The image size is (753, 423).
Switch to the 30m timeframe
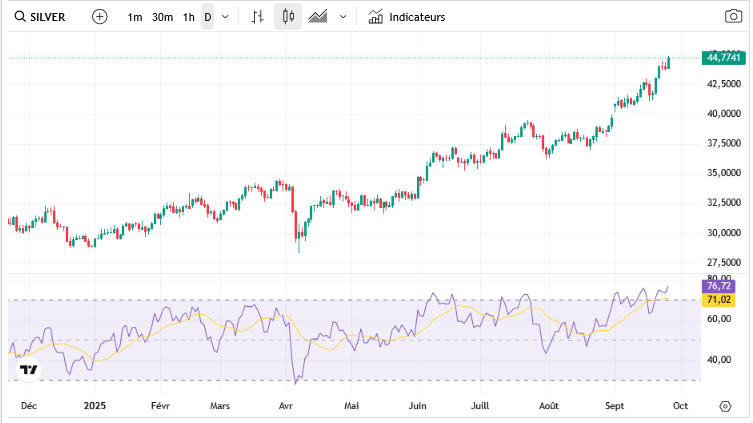(162, 17)
